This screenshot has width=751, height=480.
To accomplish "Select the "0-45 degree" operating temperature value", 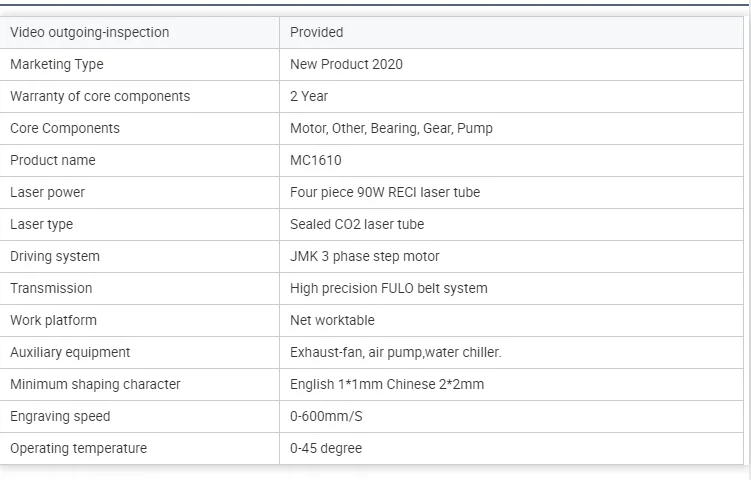I will click(x=326, y=448).
